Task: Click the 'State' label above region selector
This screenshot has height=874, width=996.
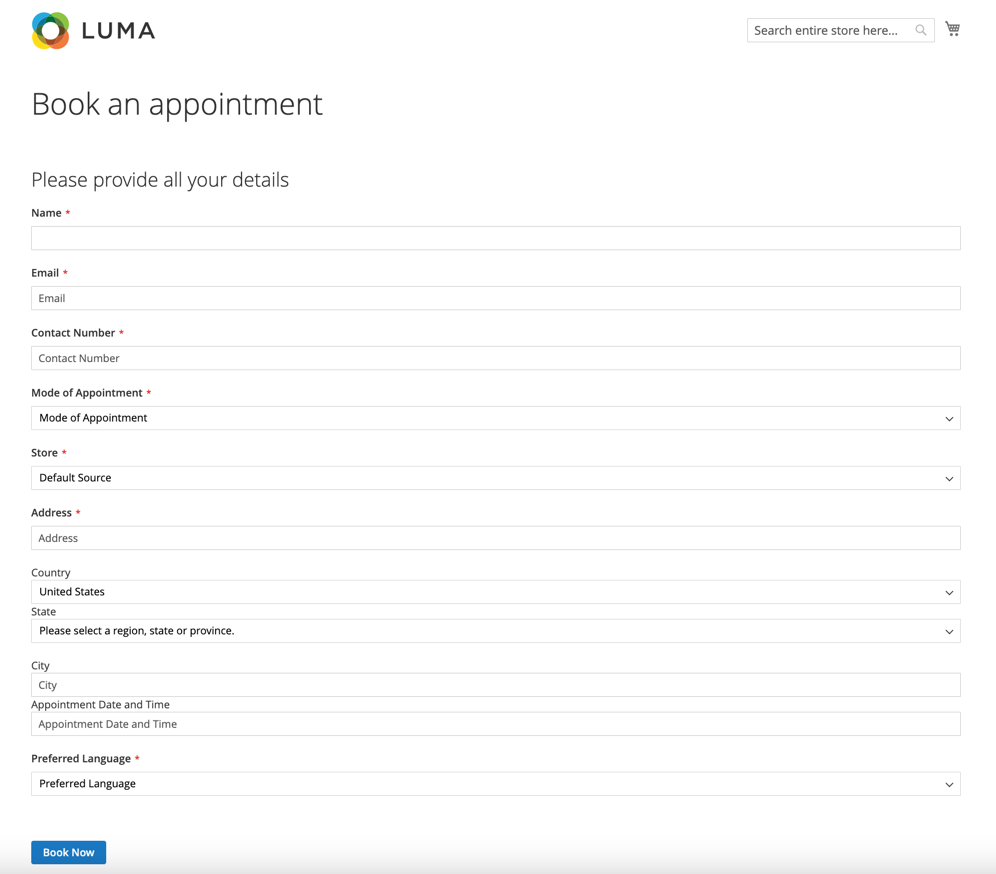Action: (x=43, y=611)
